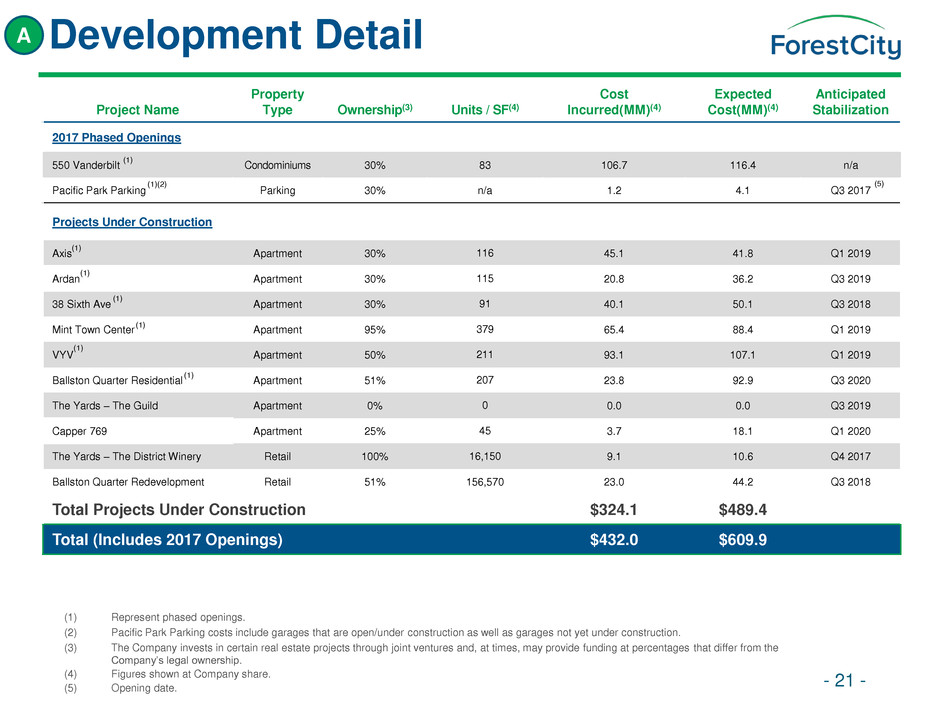The height and width of the screenshot is (705, 940).
Task: Select the footnote starting "The Company invests"
Action: coord(445,653)
